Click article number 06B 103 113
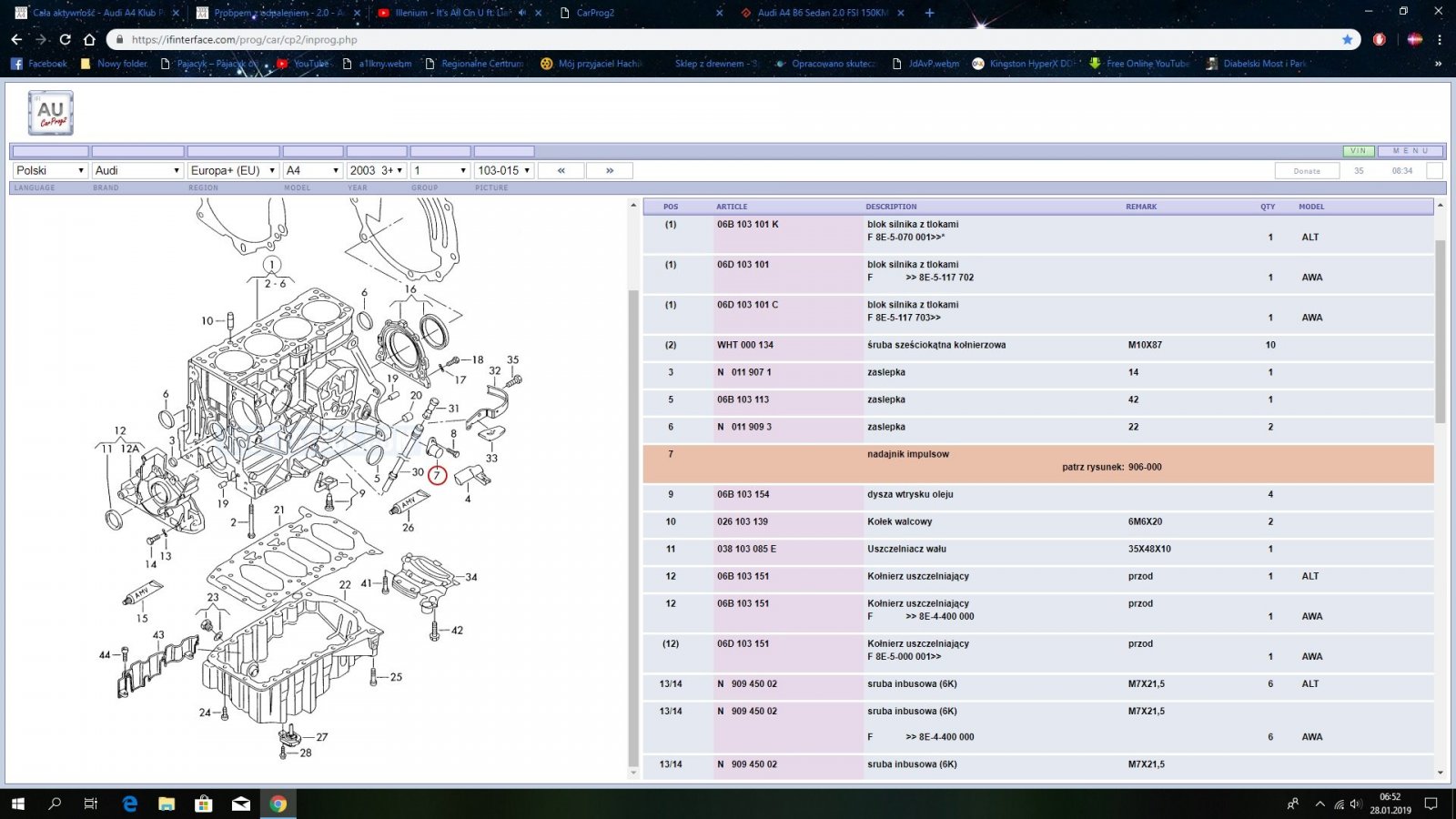Screen dimensions: 1456x819 point(743,399)
